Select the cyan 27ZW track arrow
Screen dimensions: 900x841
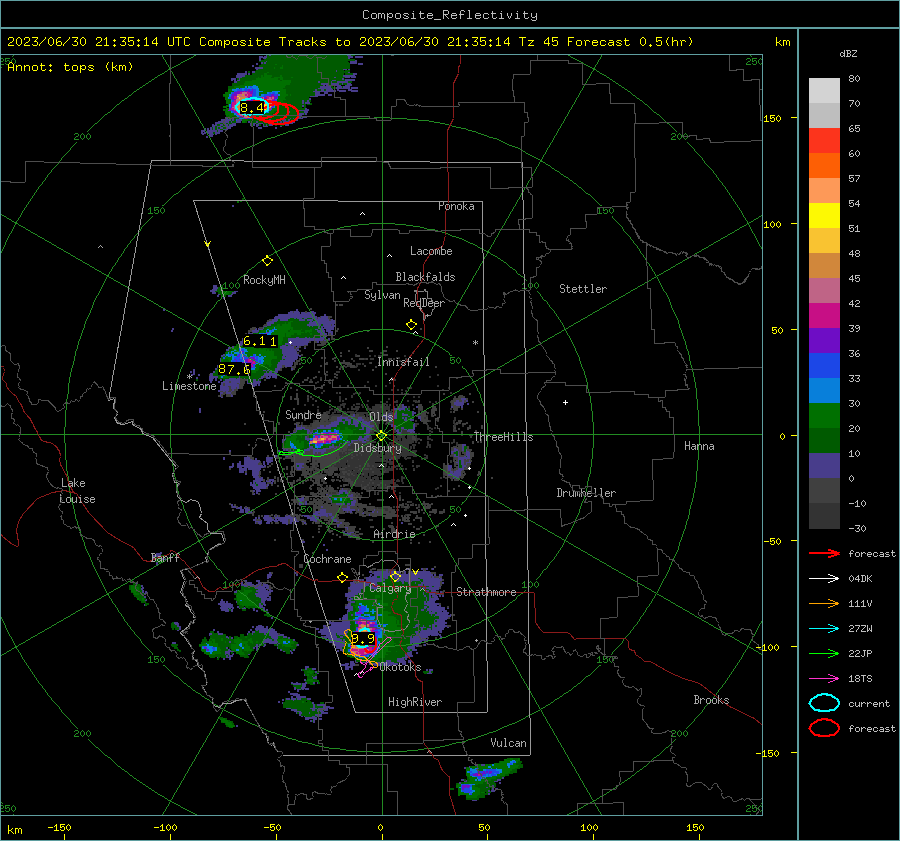[824, 629]
